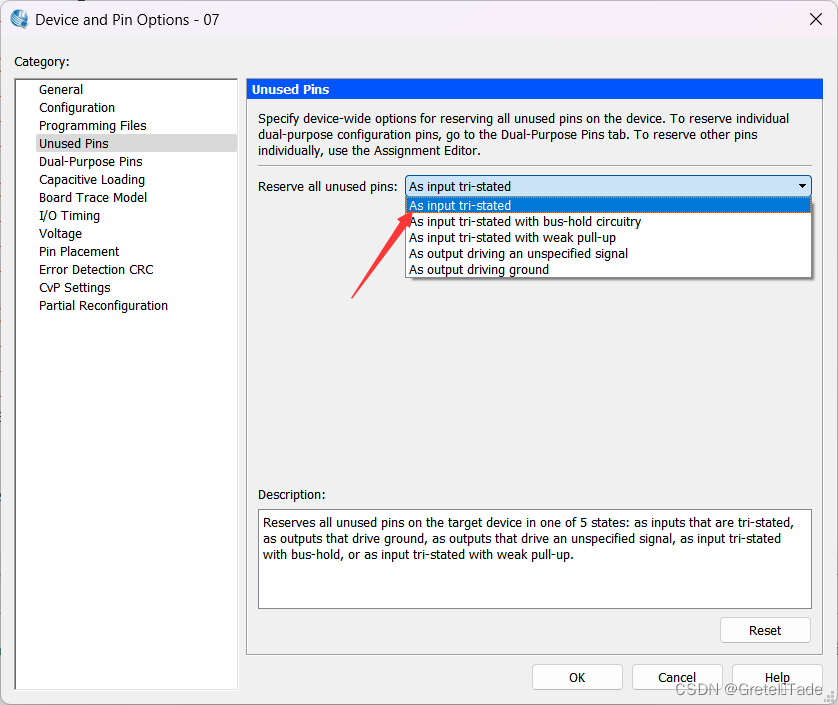
Task: Select 'As output driving ground' option
Action: pyautogui.click(x=608, y=270)
